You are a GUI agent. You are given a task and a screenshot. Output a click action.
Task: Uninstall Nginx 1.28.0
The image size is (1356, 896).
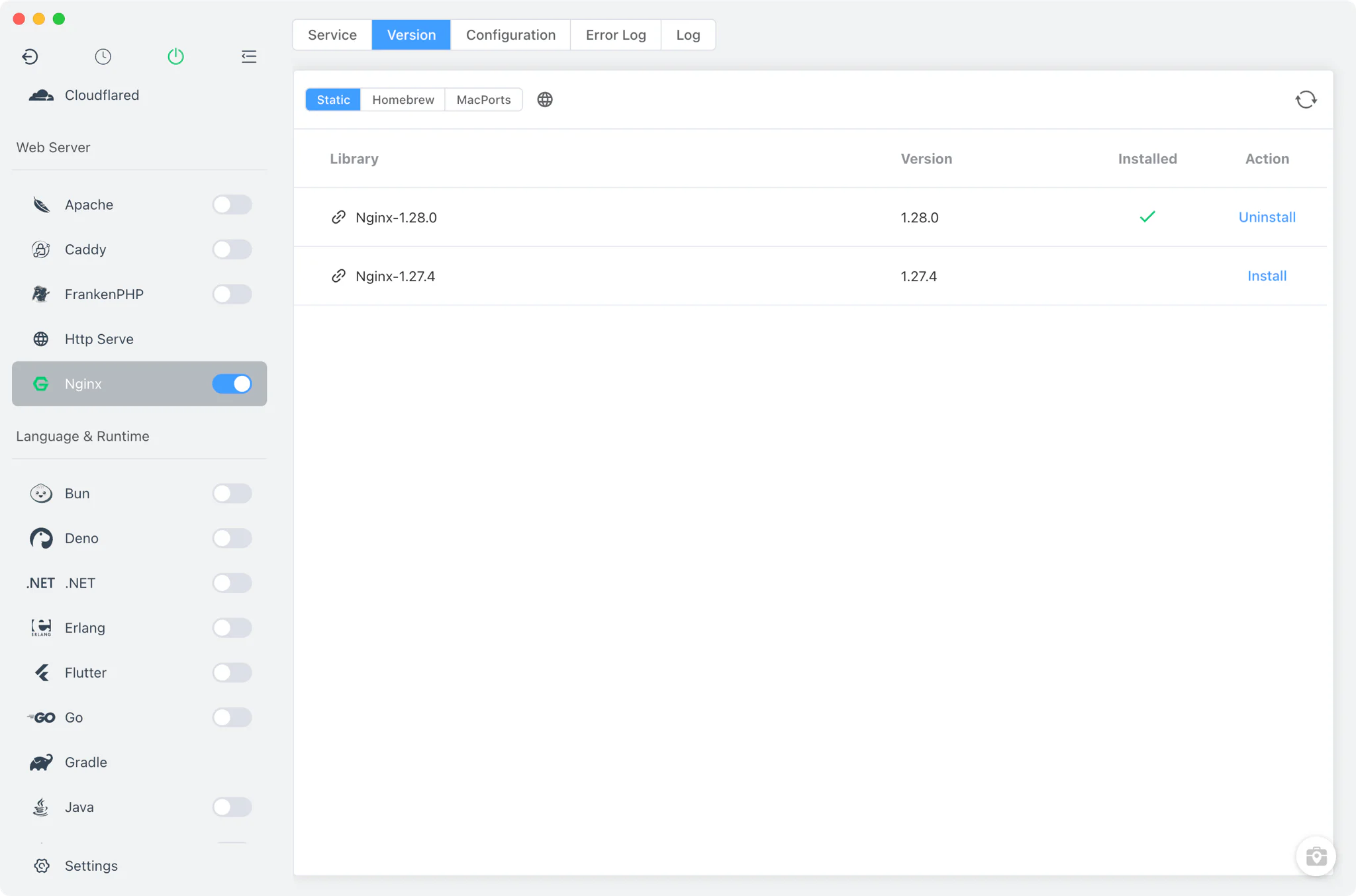(x=1267, y=217)
